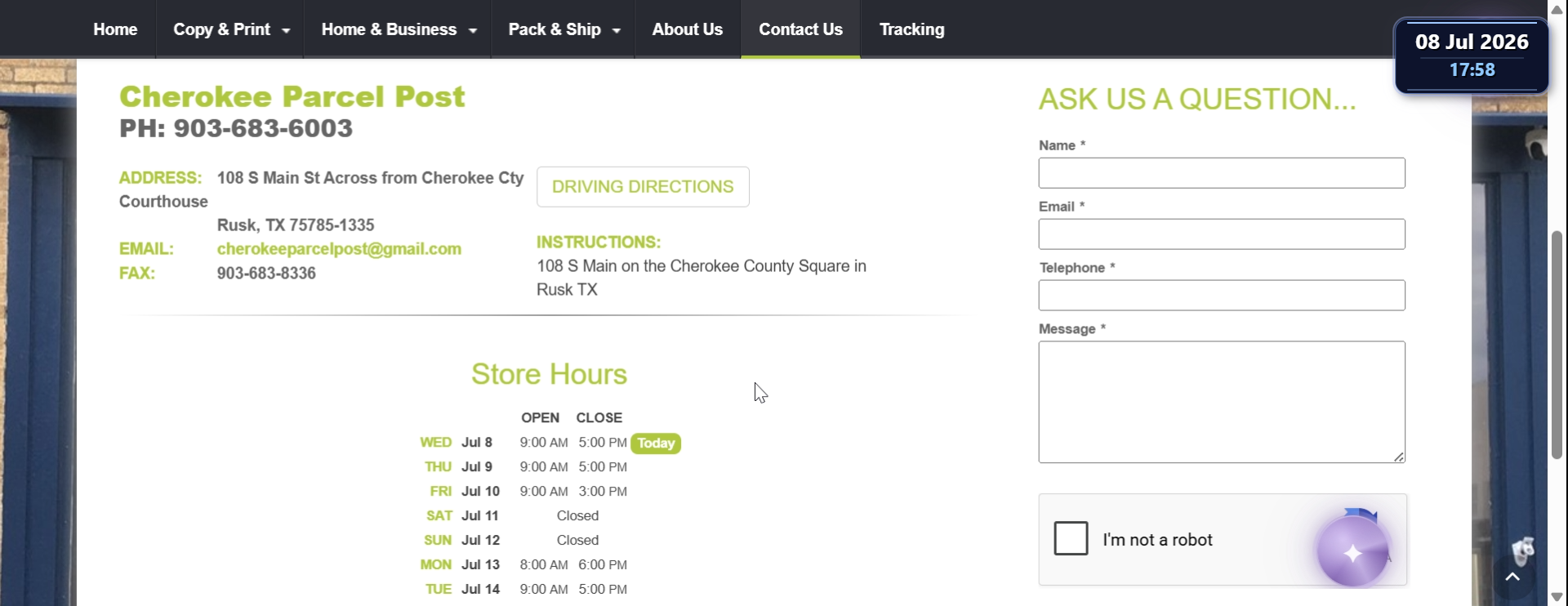Image resolution: width=1568 pixels, height=606 pixels.
Task: Click the Rusk, TX 75785-1335 address line
Action: point(296,225)
